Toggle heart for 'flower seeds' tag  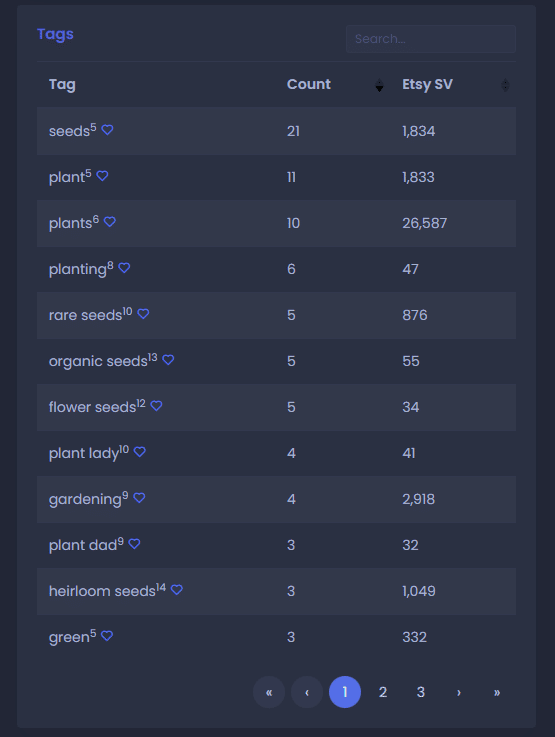[156, 406]
